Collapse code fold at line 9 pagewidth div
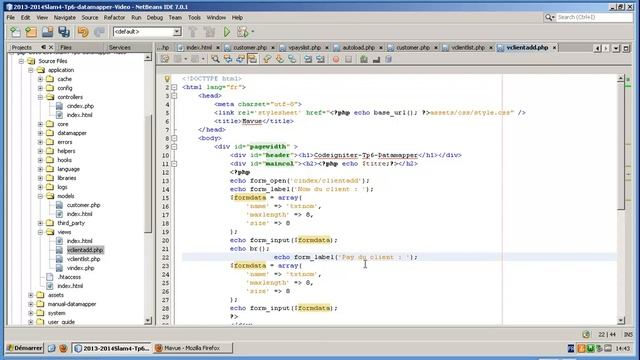Image resolution: width=640 pixels, height=360 pixels. tap(174, 147)
